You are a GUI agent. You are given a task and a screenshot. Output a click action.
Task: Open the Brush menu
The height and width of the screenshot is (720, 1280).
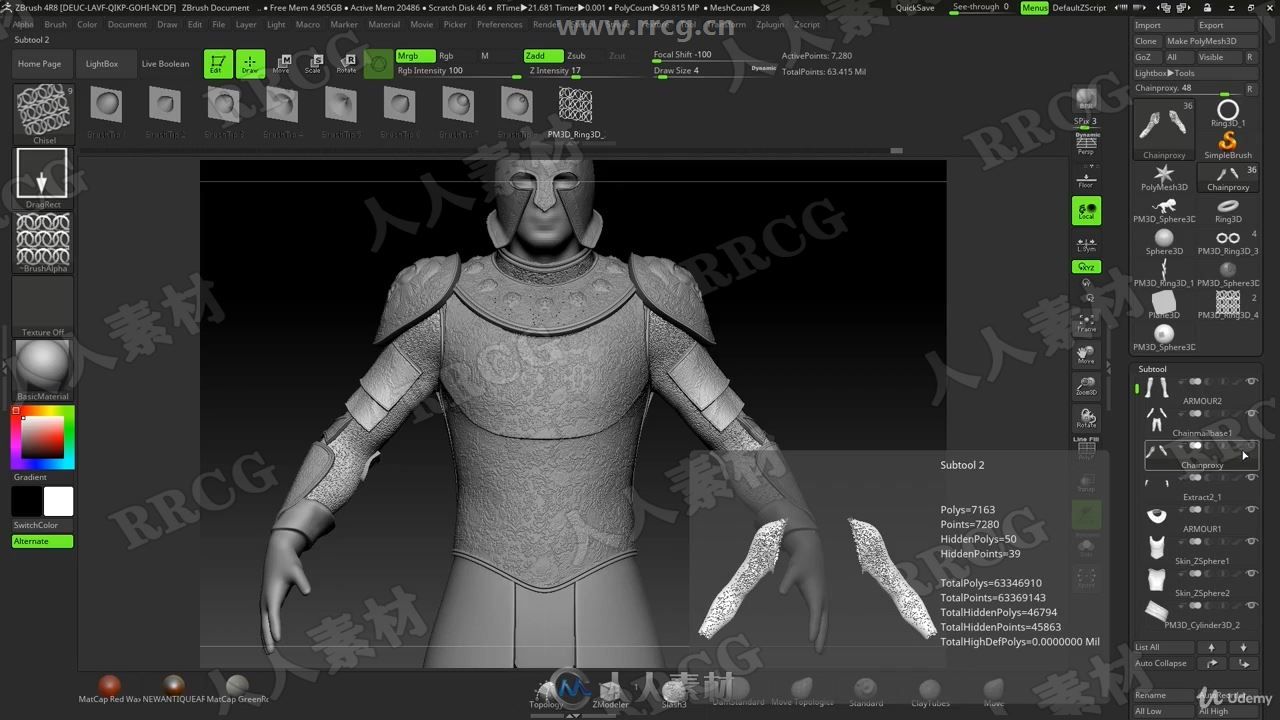pyautogui.click(x=55, y=24)
